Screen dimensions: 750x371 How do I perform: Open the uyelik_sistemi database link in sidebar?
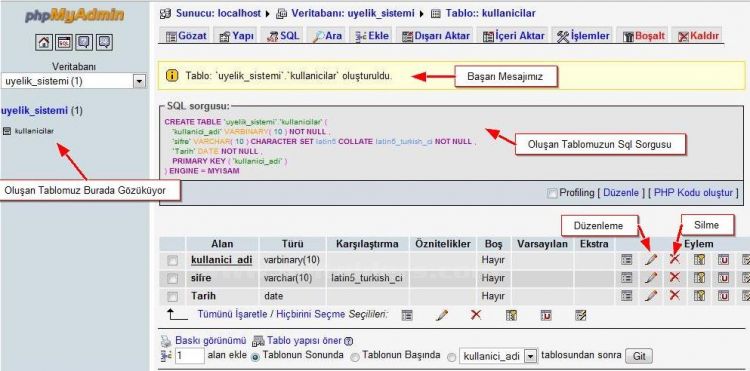coord(34,111)
